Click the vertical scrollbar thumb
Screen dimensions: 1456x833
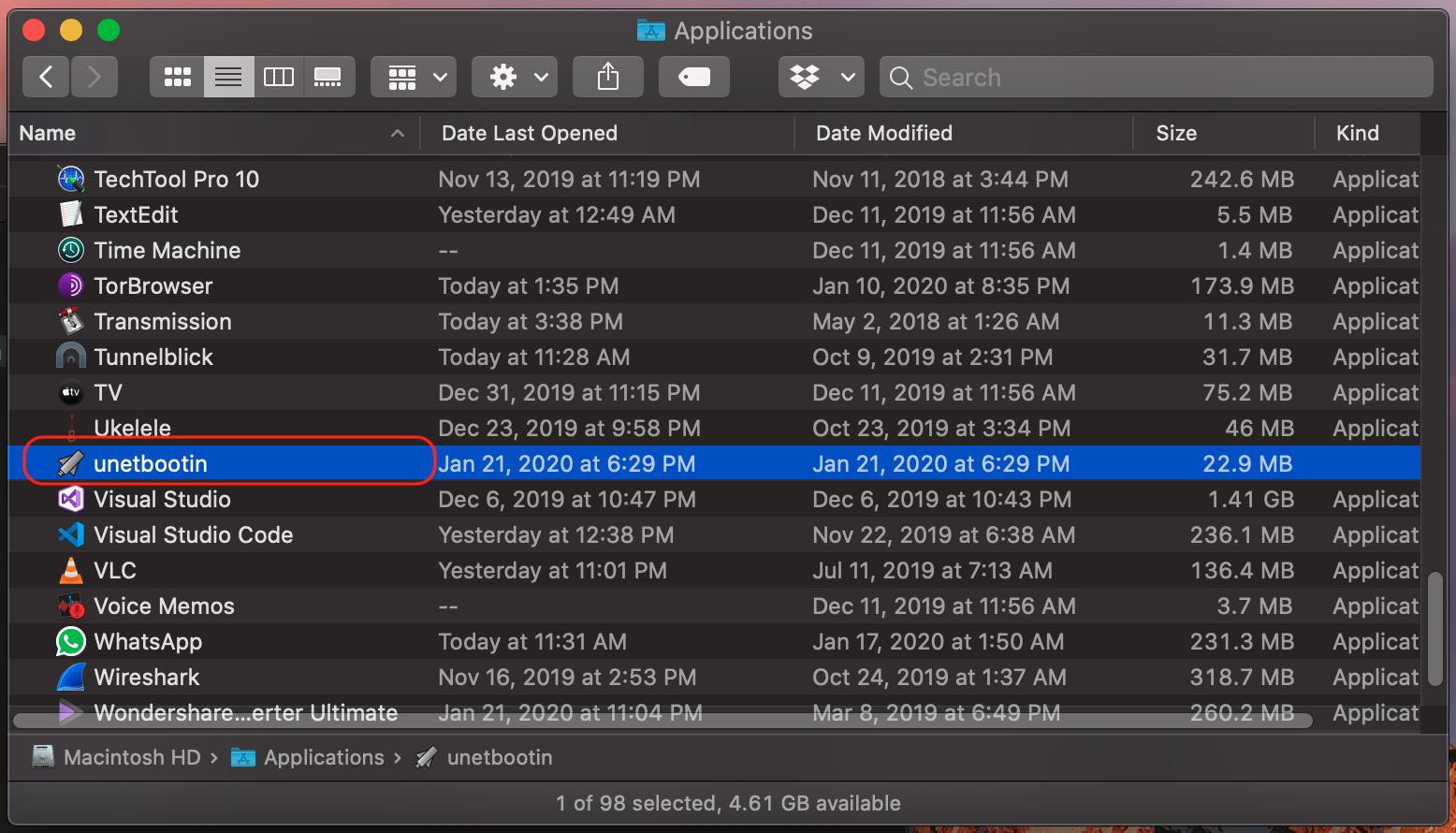[x=1436, y=629]
